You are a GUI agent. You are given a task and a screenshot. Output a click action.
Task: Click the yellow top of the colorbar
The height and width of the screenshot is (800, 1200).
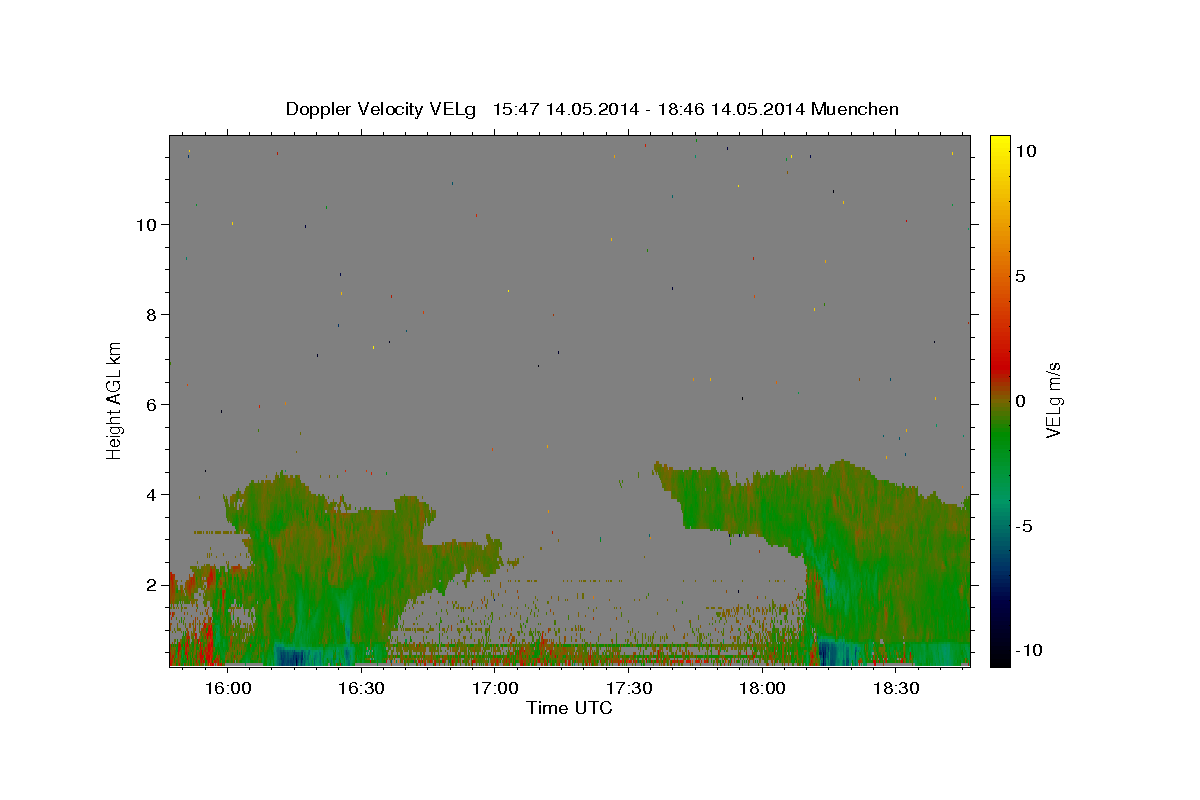click(x=999, y=145)
